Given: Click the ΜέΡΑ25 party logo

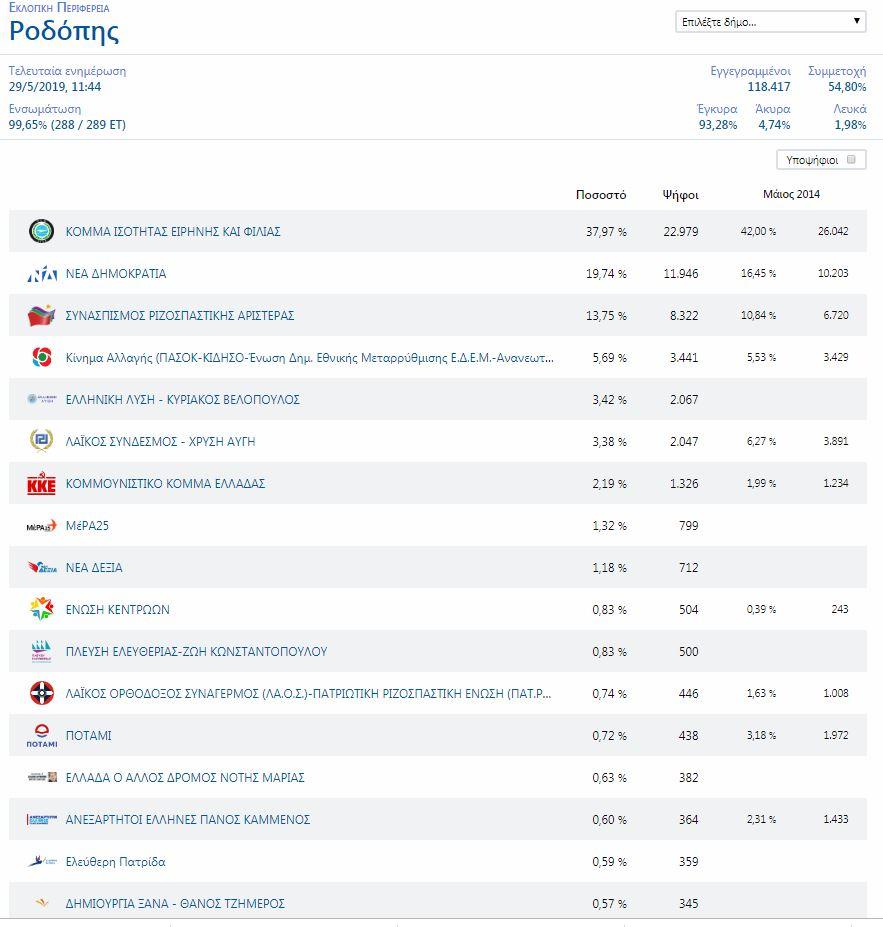Looking at the screenshot, I should 41,526.
